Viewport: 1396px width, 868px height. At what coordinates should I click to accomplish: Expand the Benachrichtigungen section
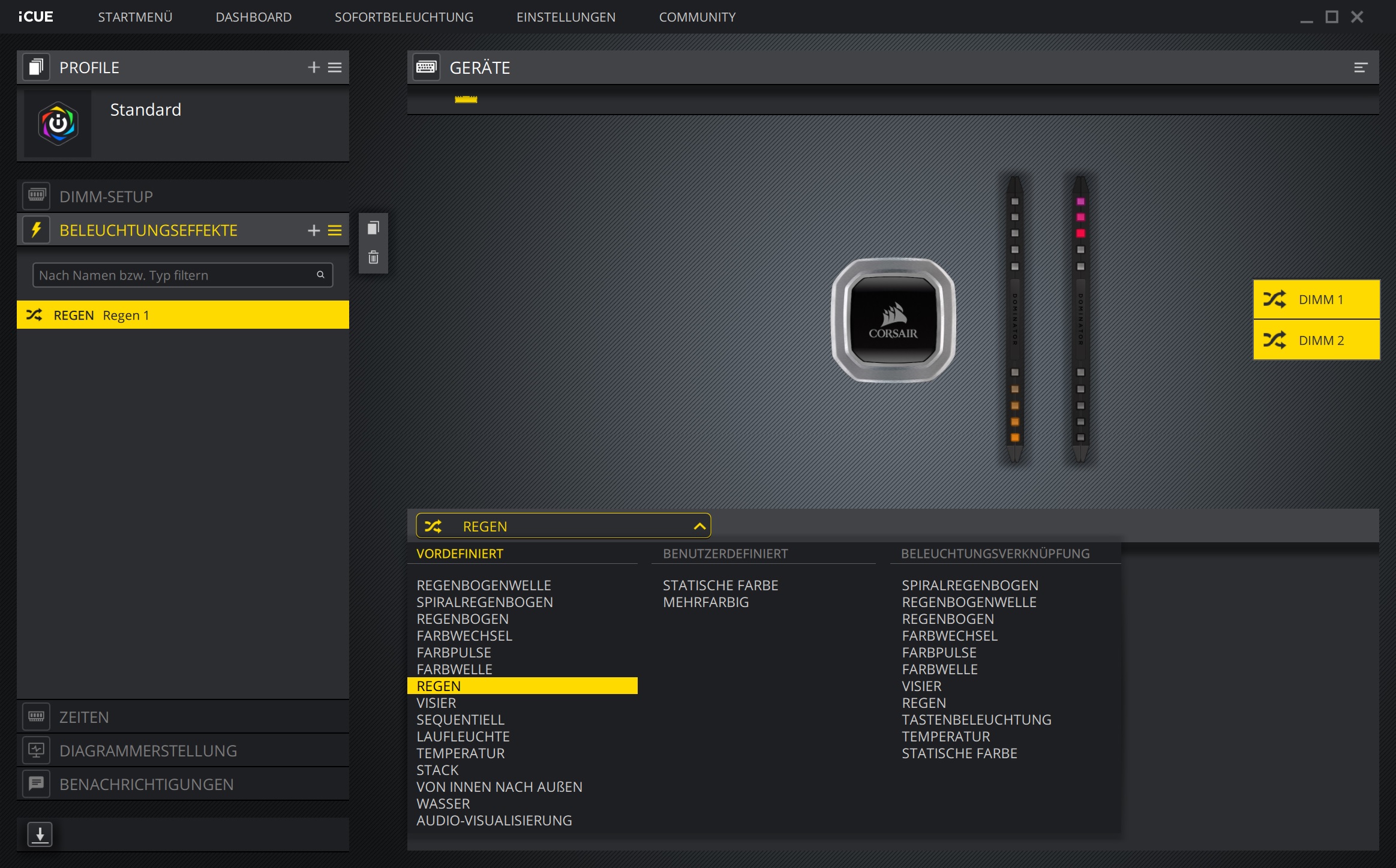tap(183, 784)
